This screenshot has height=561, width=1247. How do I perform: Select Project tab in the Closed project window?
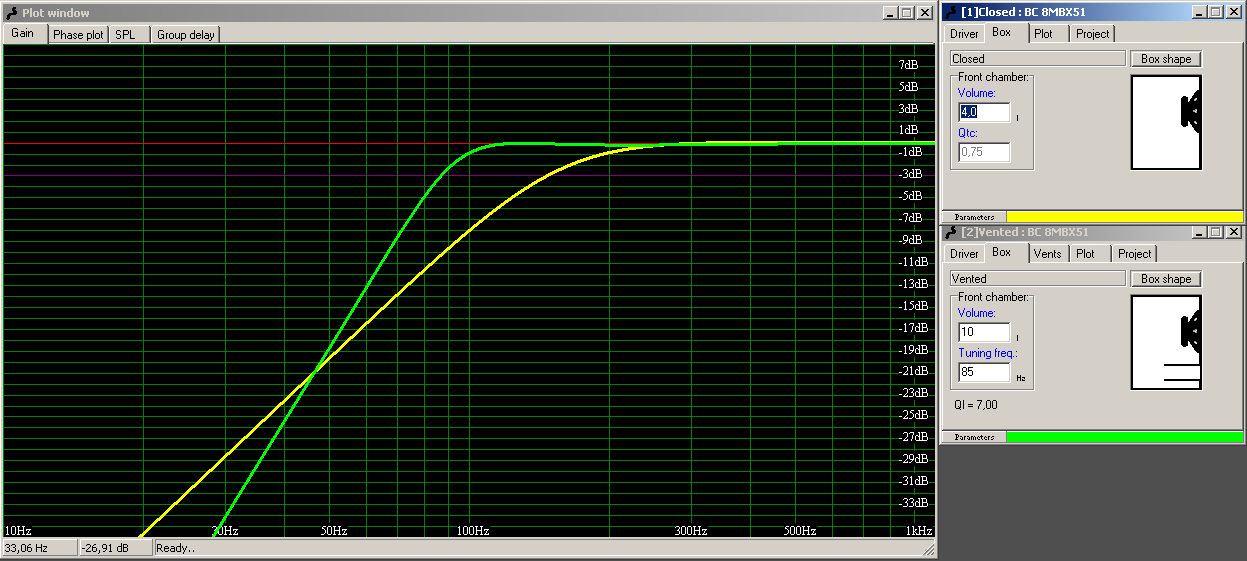(1093, 34)
